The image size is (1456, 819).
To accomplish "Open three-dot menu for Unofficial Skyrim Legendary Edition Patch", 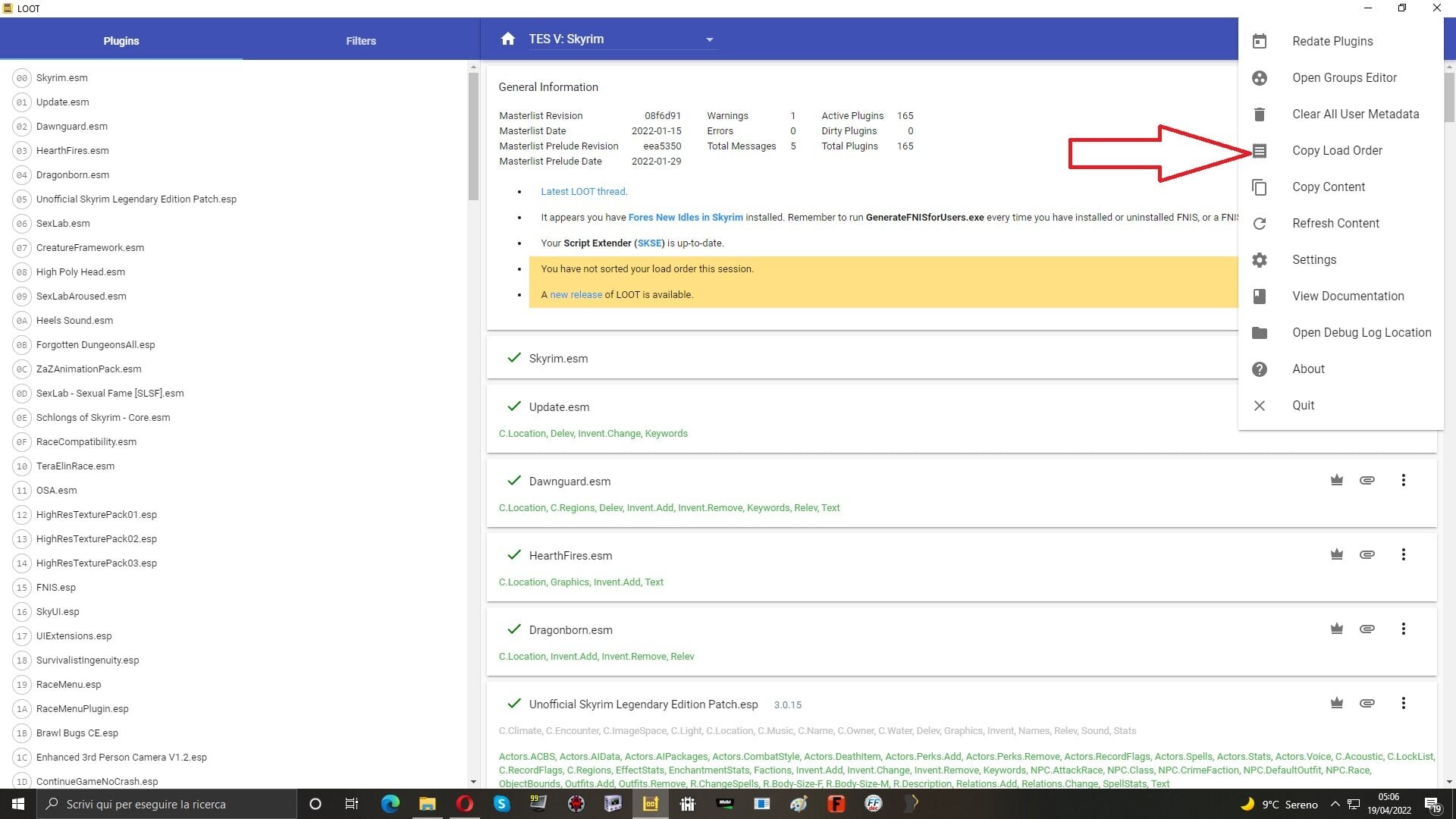I will pos(1404,703).
